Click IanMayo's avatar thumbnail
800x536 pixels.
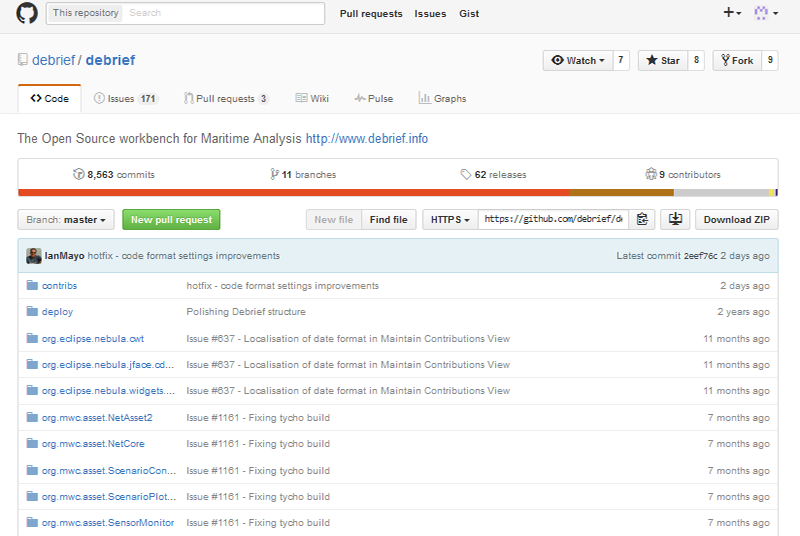click(34, 256)
